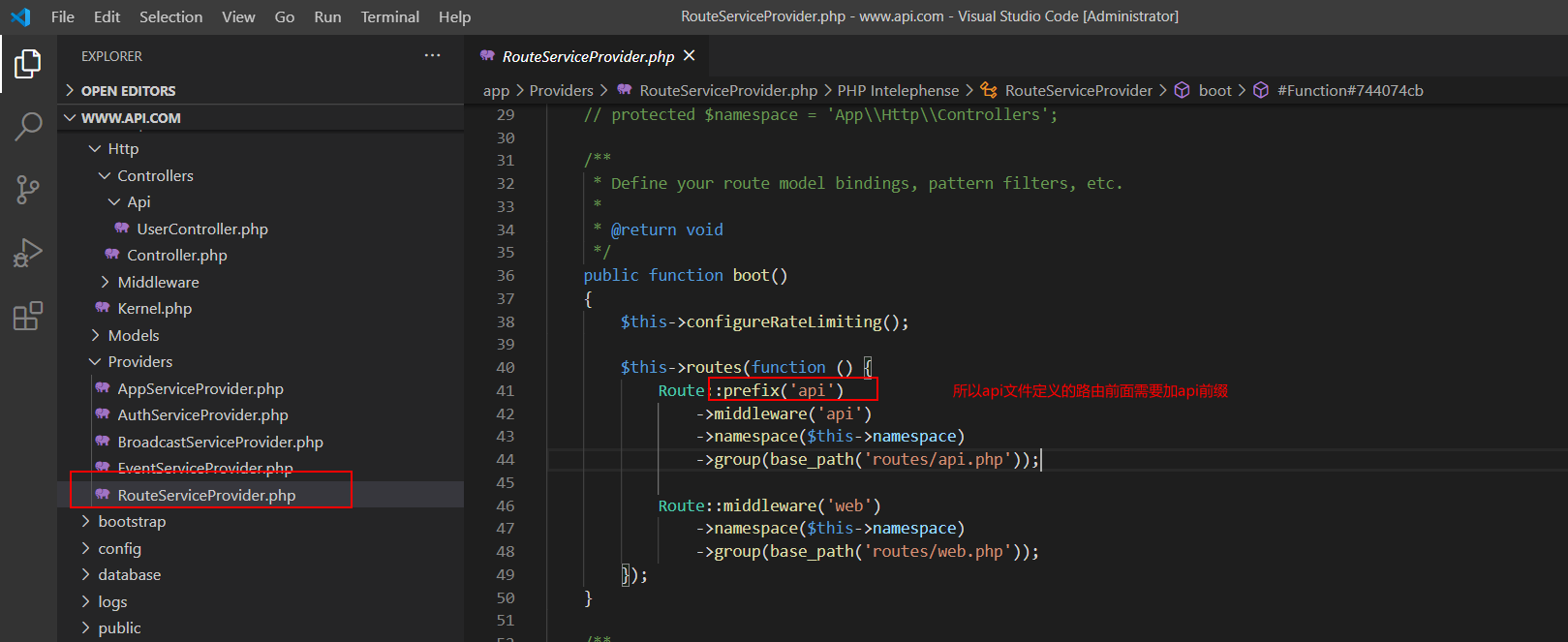Click '@return void' in the doc comment
The image size is (1568, 642).
pyautogui.click(x=667, y=229)
